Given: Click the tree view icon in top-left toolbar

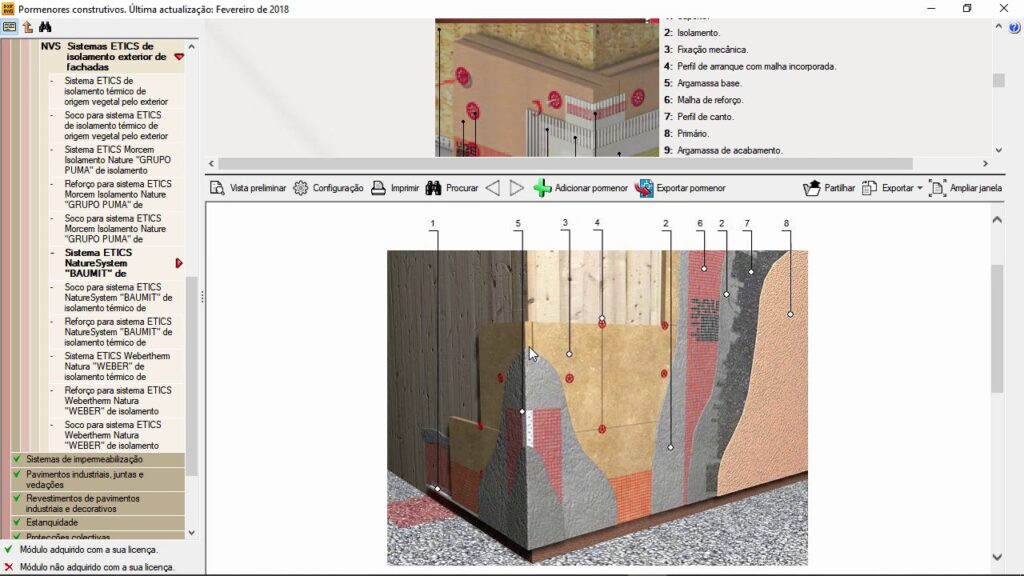Looking at the screenshot, I should [10, 27].
